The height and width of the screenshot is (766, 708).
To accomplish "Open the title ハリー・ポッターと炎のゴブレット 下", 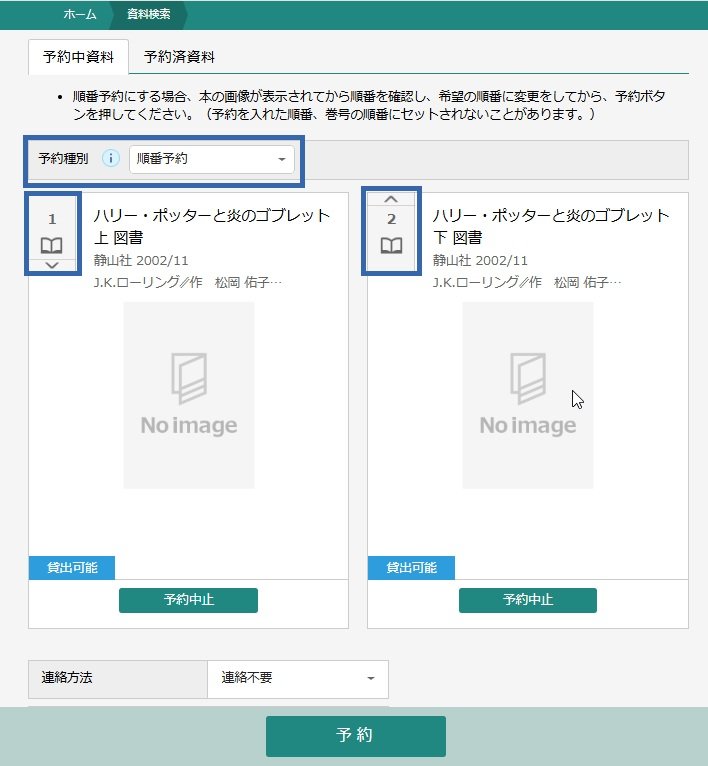I will 550,226.
